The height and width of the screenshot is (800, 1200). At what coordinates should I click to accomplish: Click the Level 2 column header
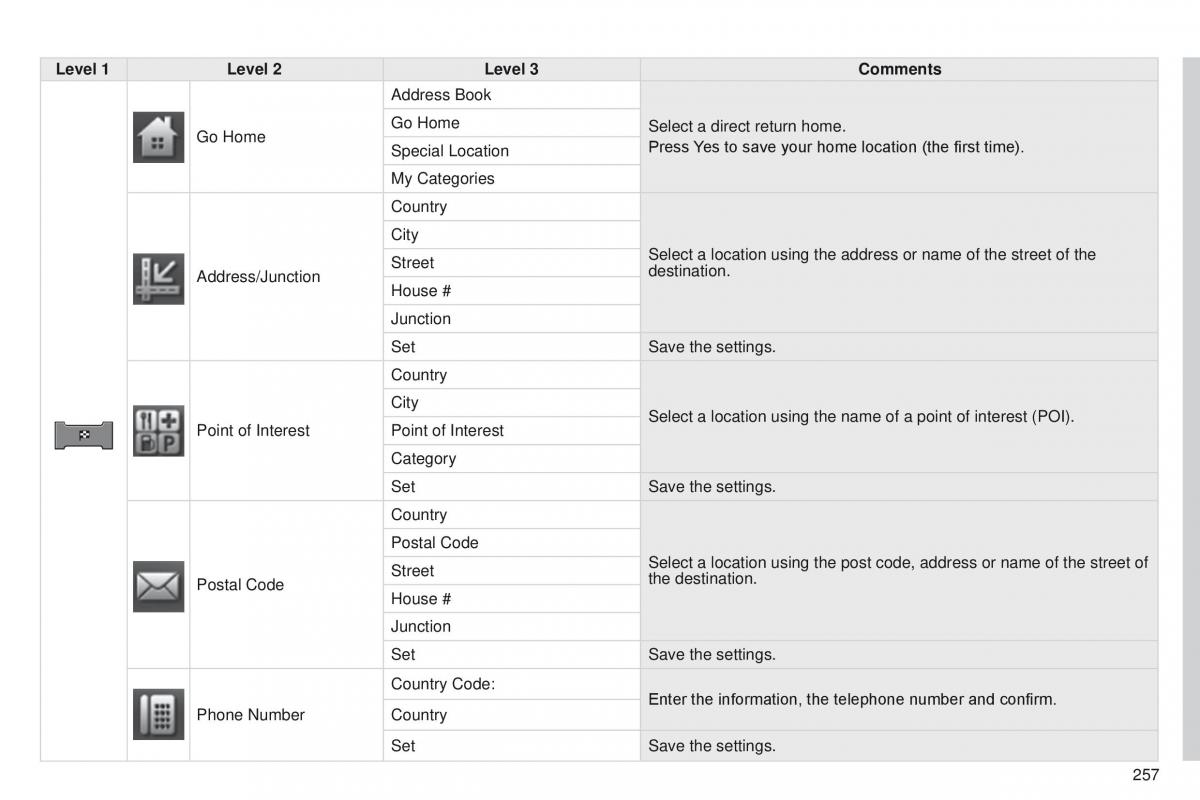pyautogui.click(x=254, y=69)
